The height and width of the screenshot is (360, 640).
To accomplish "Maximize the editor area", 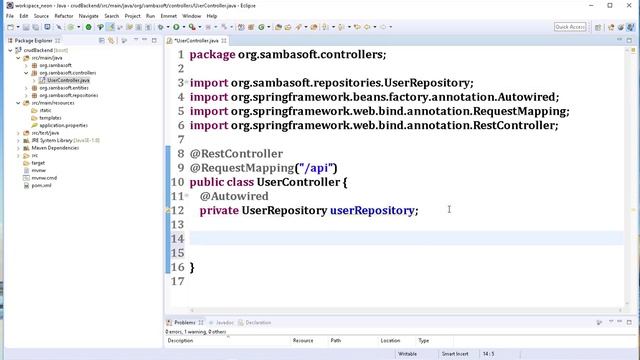I will click(629, 40).
